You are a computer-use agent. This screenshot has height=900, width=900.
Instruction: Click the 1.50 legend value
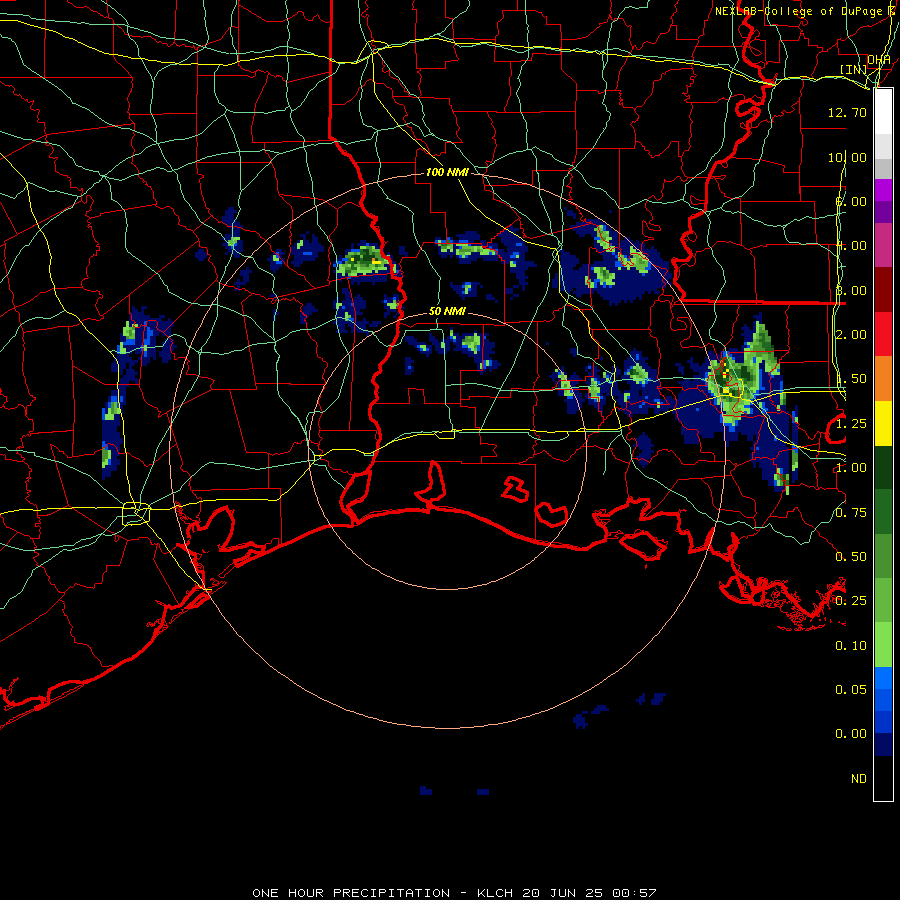pyautogui.click(x=851, y=379)
